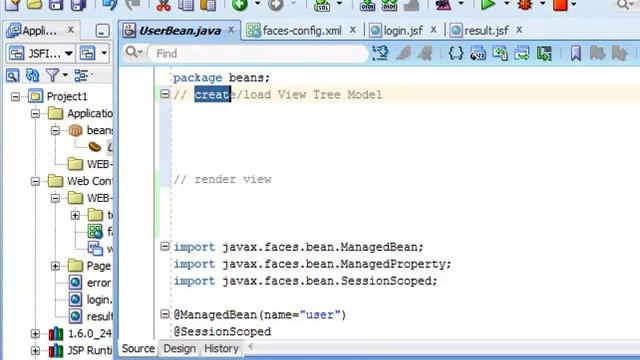This screenshot has width=640, height=360.
Task: Click the green Back navigation arrow
Action: point(240,5)
